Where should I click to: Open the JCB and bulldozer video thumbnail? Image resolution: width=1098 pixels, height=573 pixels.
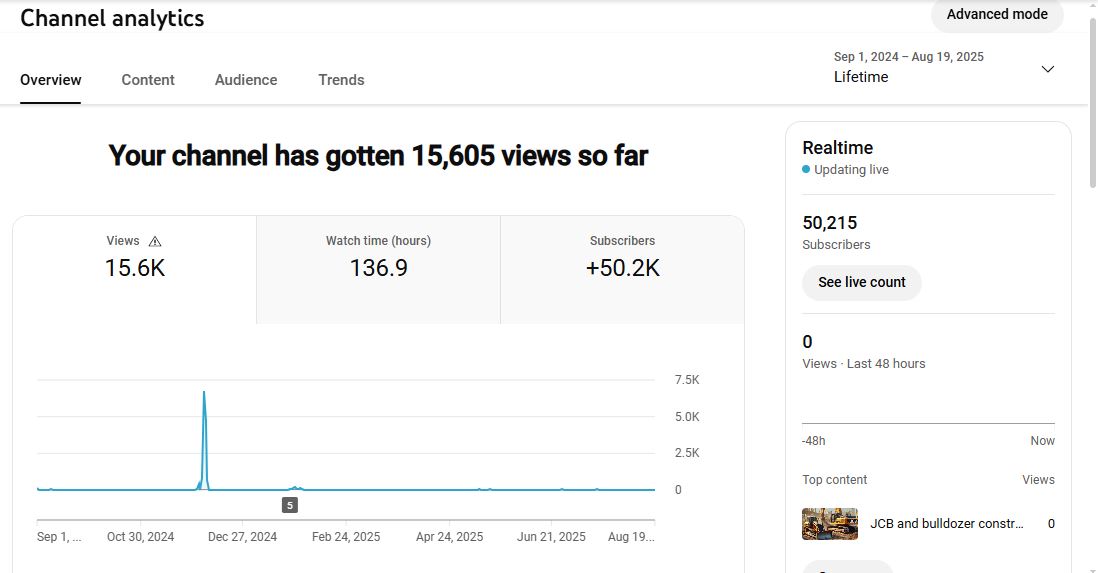tap(830, 523)
